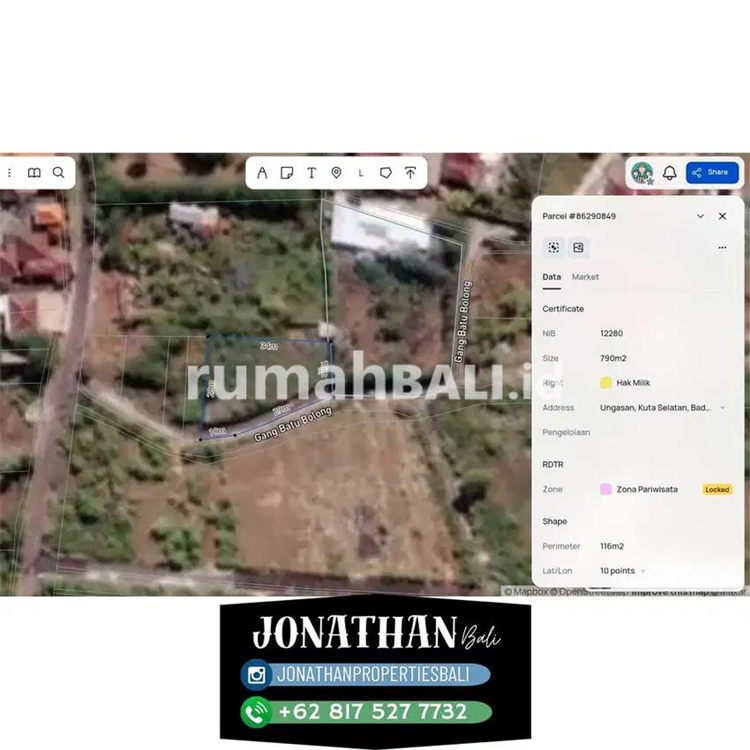Click the slanted Gang Batu Bolong road label
This screenshot has width=750, height=750.
point(292,424)
